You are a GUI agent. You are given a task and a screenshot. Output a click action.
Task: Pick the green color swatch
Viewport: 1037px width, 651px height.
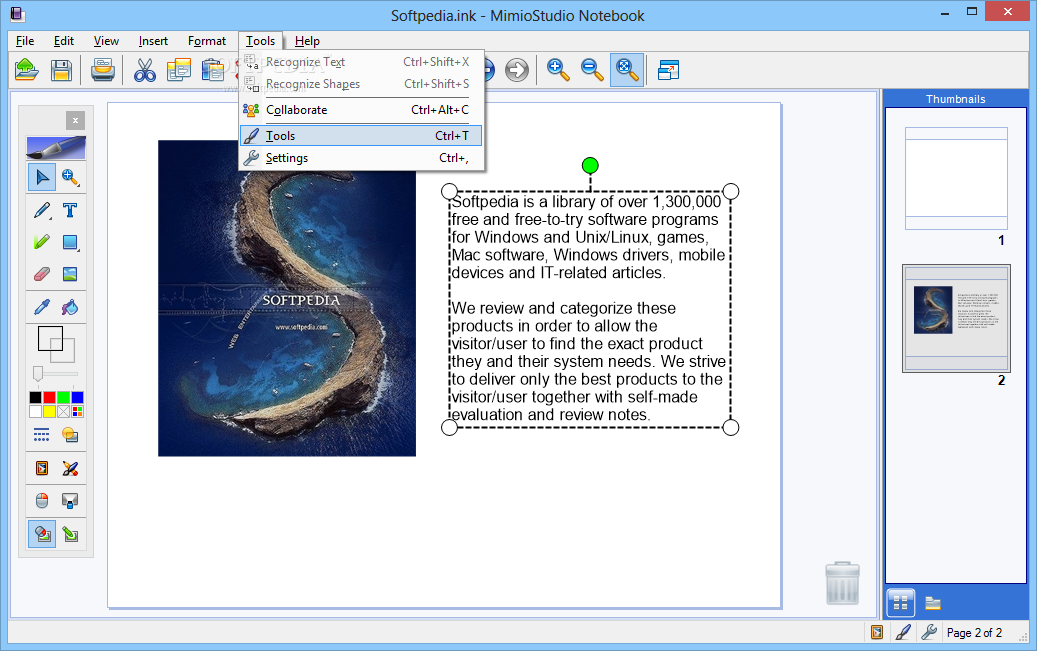(63, 397)
